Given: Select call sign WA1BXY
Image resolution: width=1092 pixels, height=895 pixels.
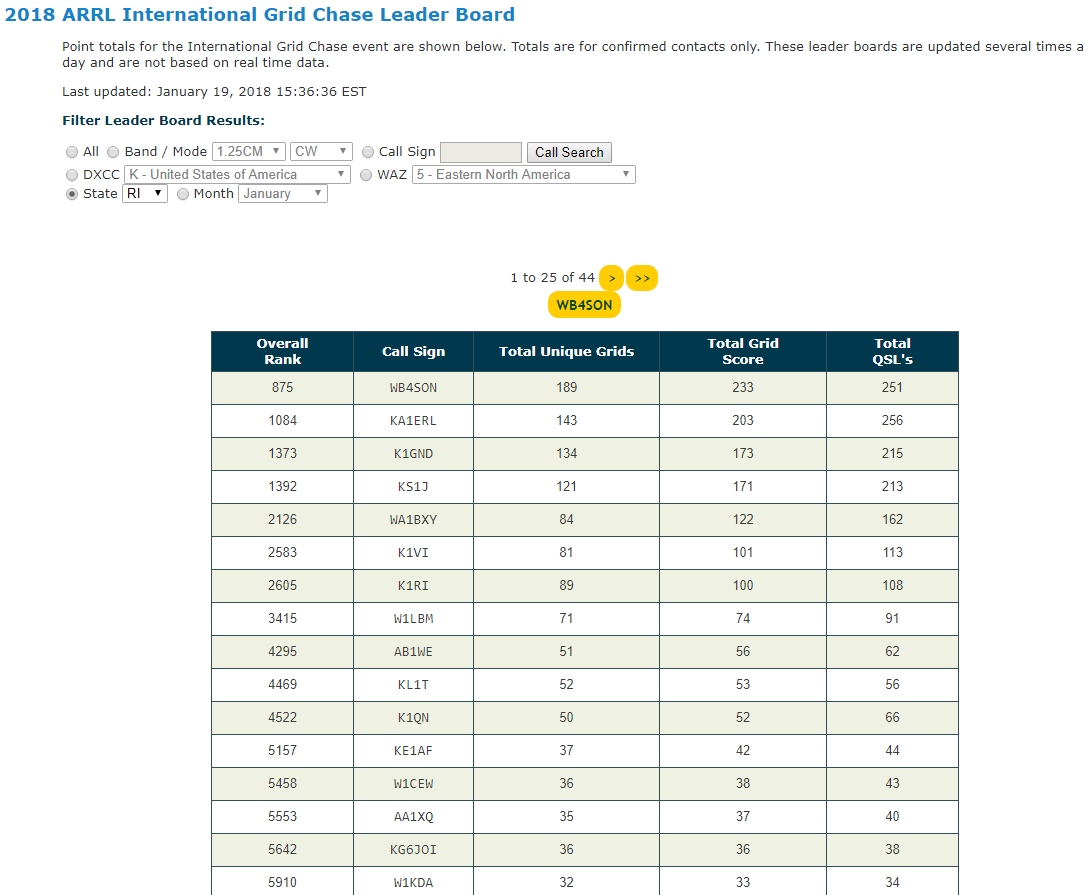Looking at the screenshot, I should click(413, 520).
